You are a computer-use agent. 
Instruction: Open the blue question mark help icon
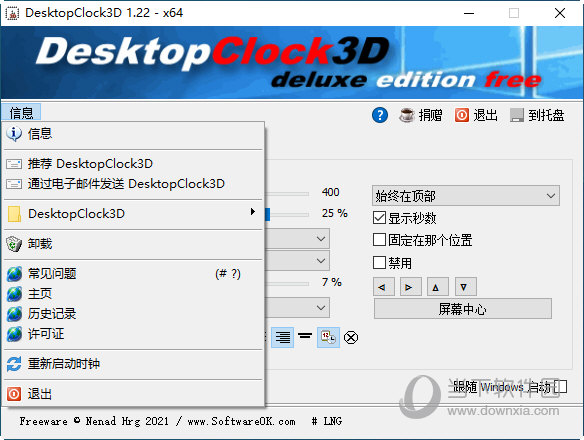click(x=380, y=115)
